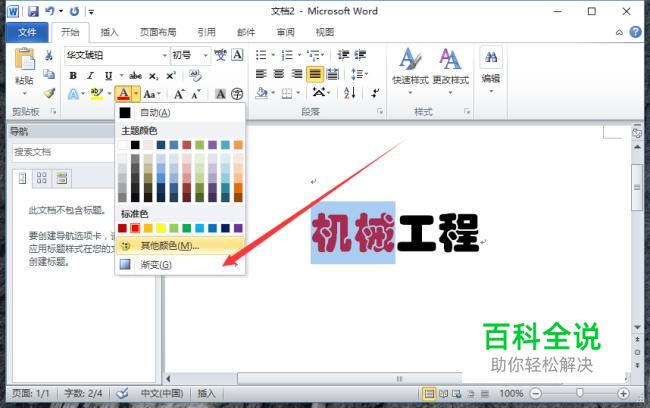Image resolution: width=650 pixels, height=408 pixels.
Task: Click the Word Help question mark icon
Action: 635,32
